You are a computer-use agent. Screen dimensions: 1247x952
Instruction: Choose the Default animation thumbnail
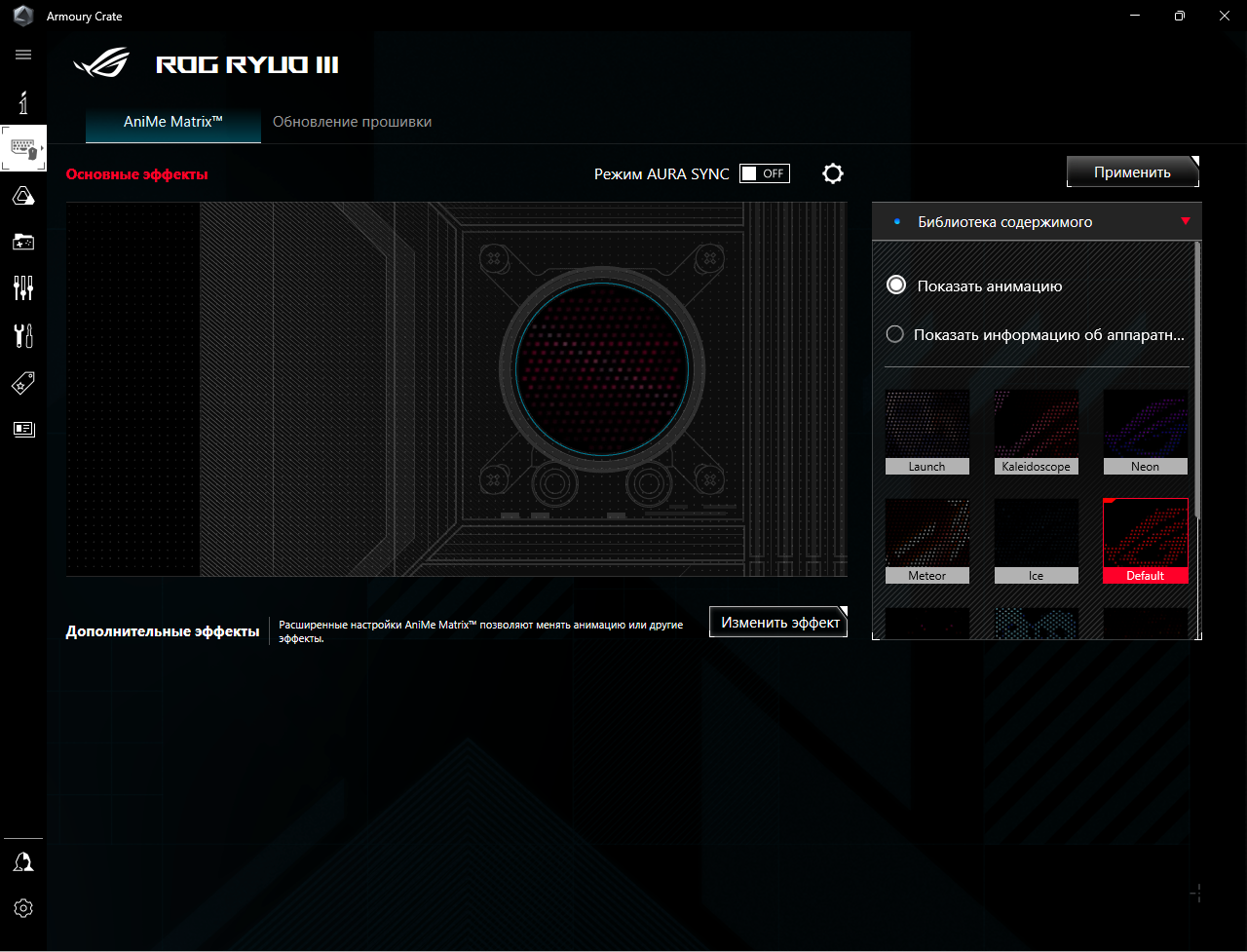(1145, 541)
